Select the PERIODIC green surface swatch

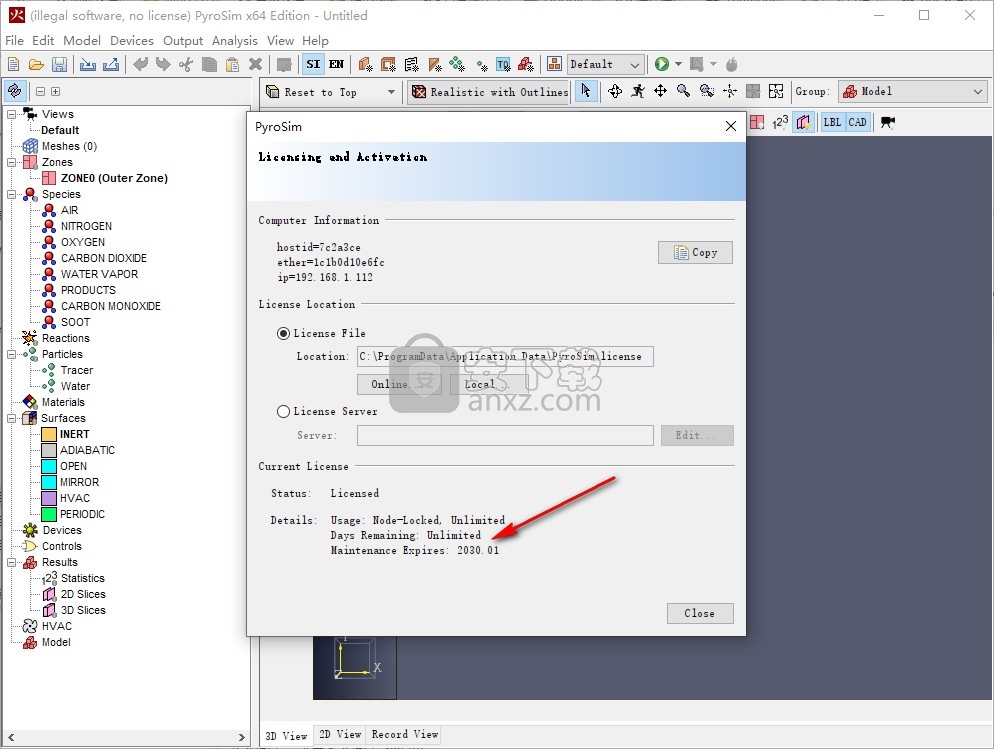(x=49, y=514)
